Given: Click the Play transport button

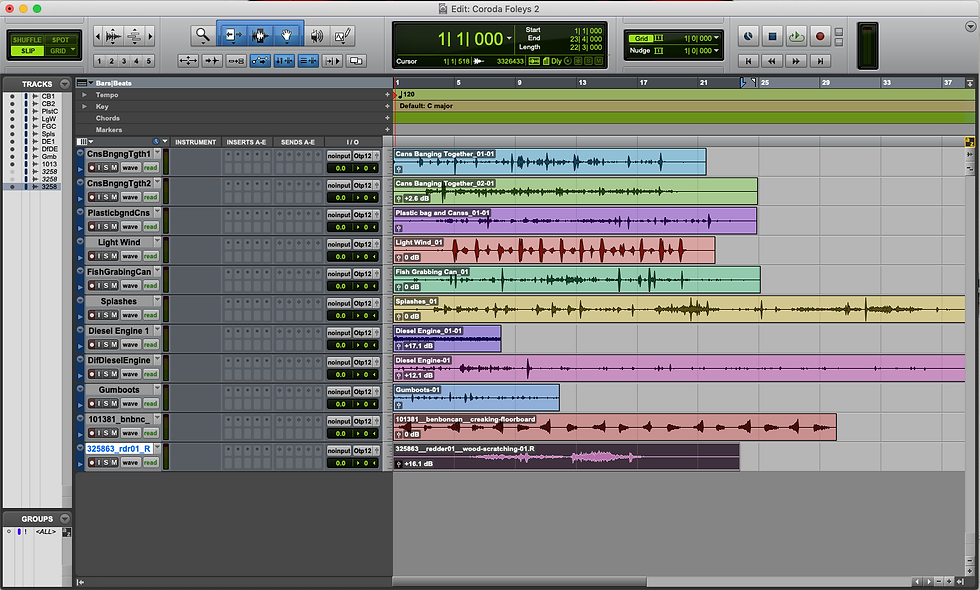Looking at the screenshot, I should coord(796,36).
